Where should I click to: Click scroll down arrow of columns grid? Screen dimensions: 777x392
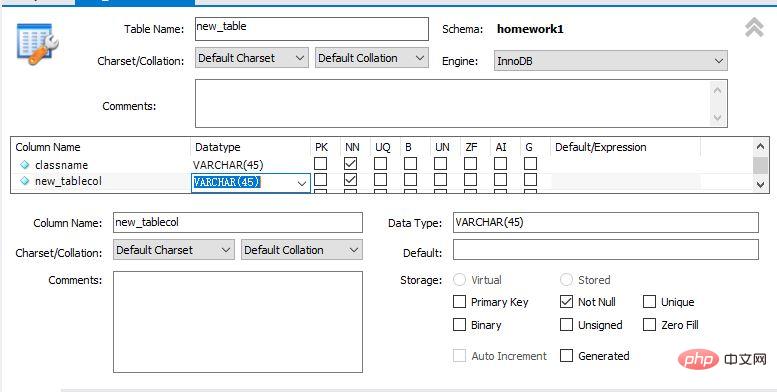click(x=761, y=184)
